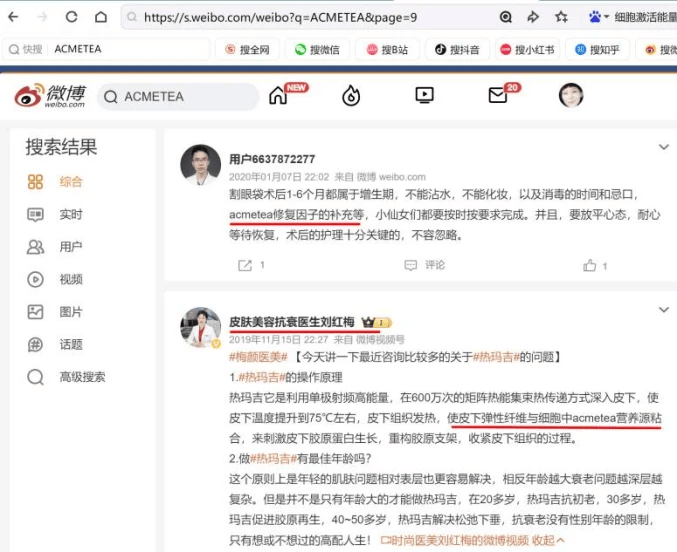Click the Weibo search field with ACMETEA
This screenshot has height=552, width=677.
(x=178, y=96)
